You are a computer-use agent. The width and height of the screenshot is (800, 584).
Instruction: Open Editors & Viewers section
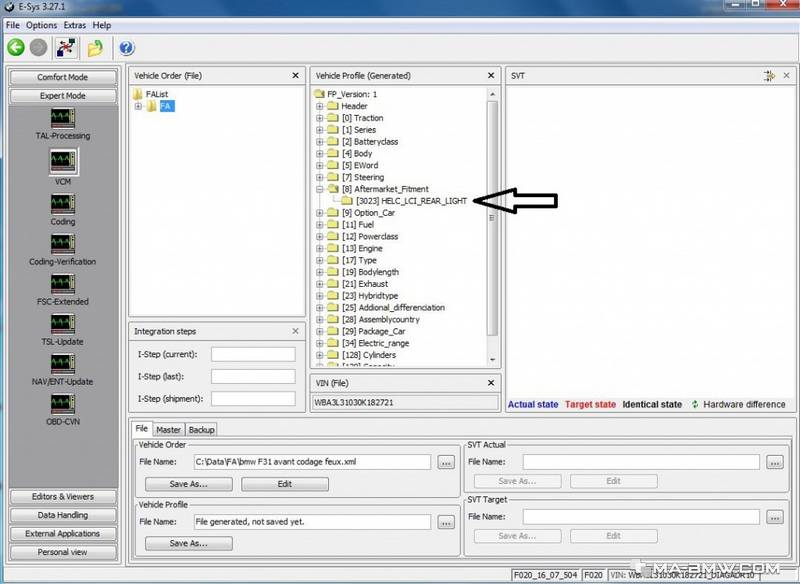tap(63, 497)
